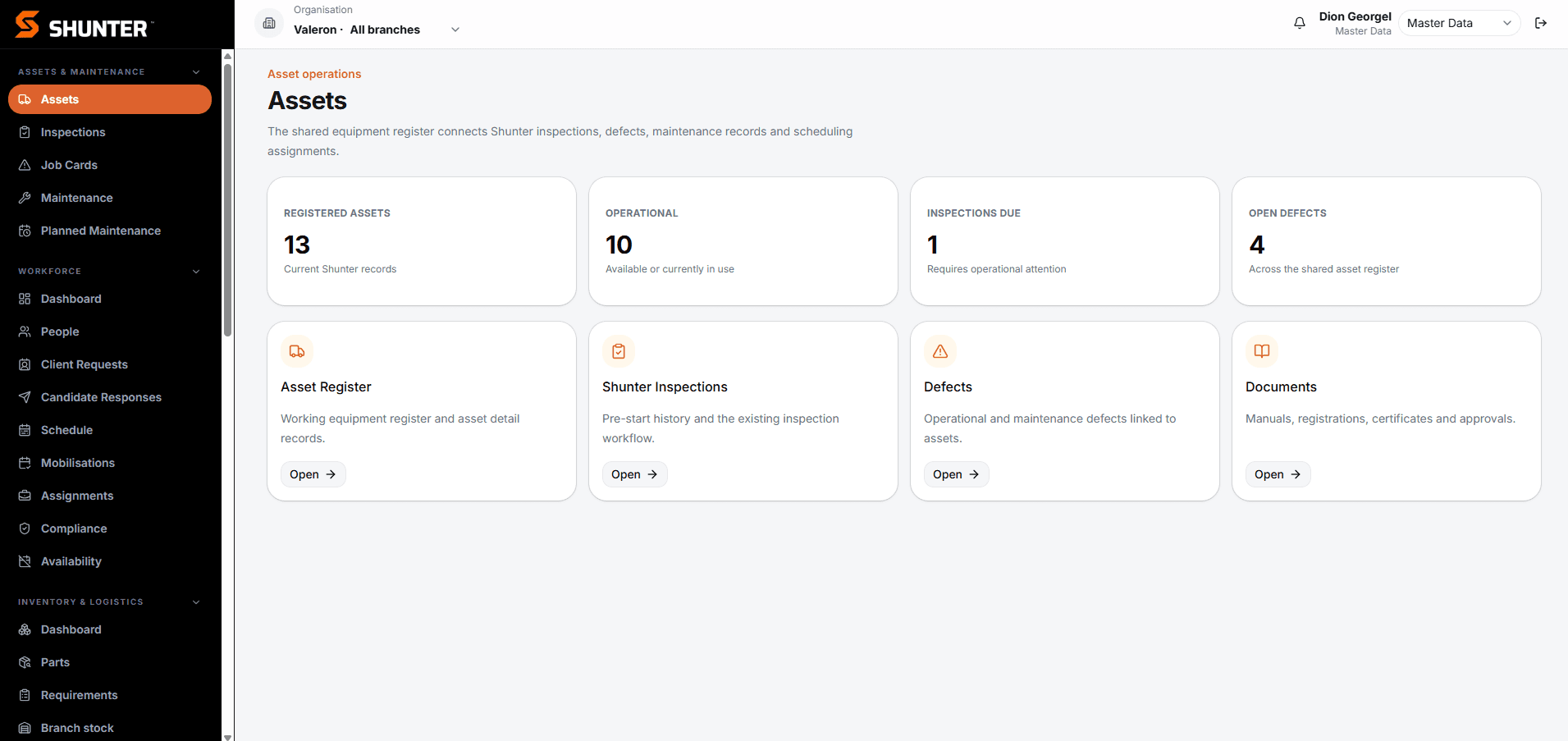
Task: Collapse the Inventory & Logistics section
Action: [x=196, y=602]
